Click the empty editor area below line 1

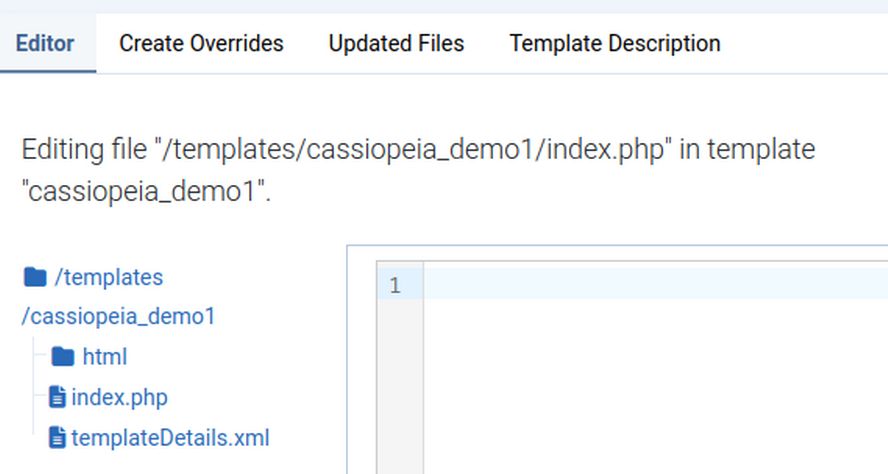pos(650,390)
